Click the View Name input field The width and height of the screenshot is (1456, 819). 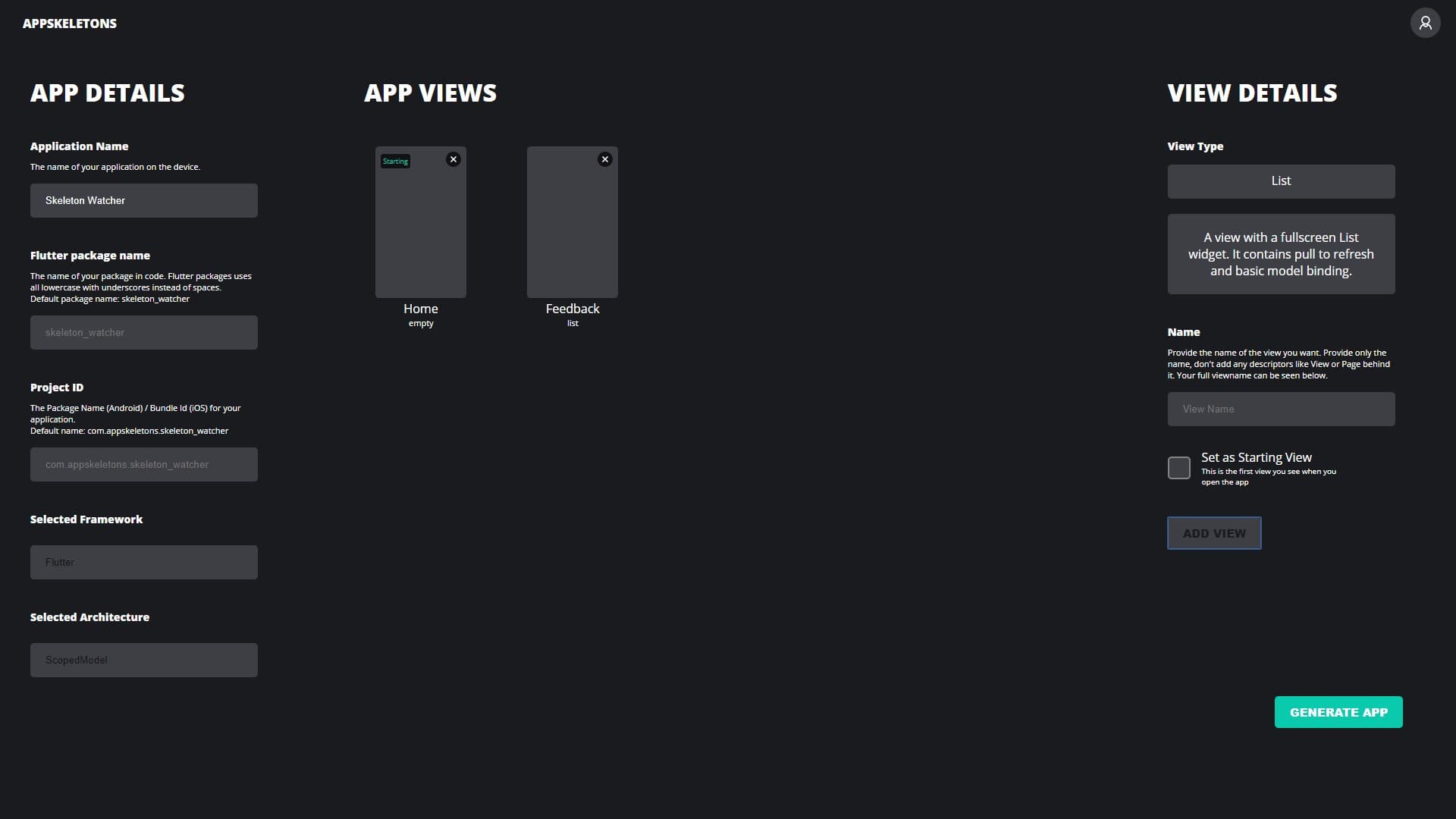coord(1280,408)
